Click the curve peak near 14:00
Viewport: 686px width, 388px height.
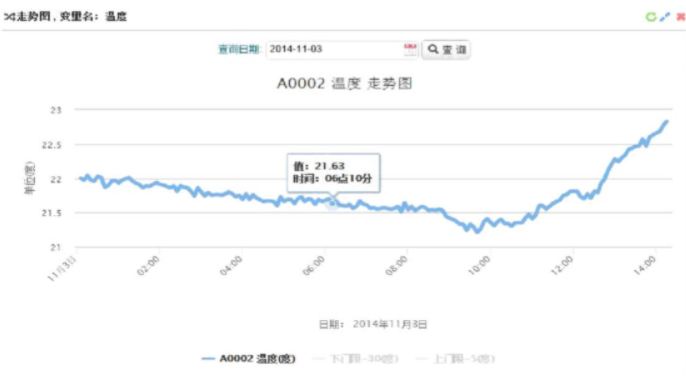667,122
